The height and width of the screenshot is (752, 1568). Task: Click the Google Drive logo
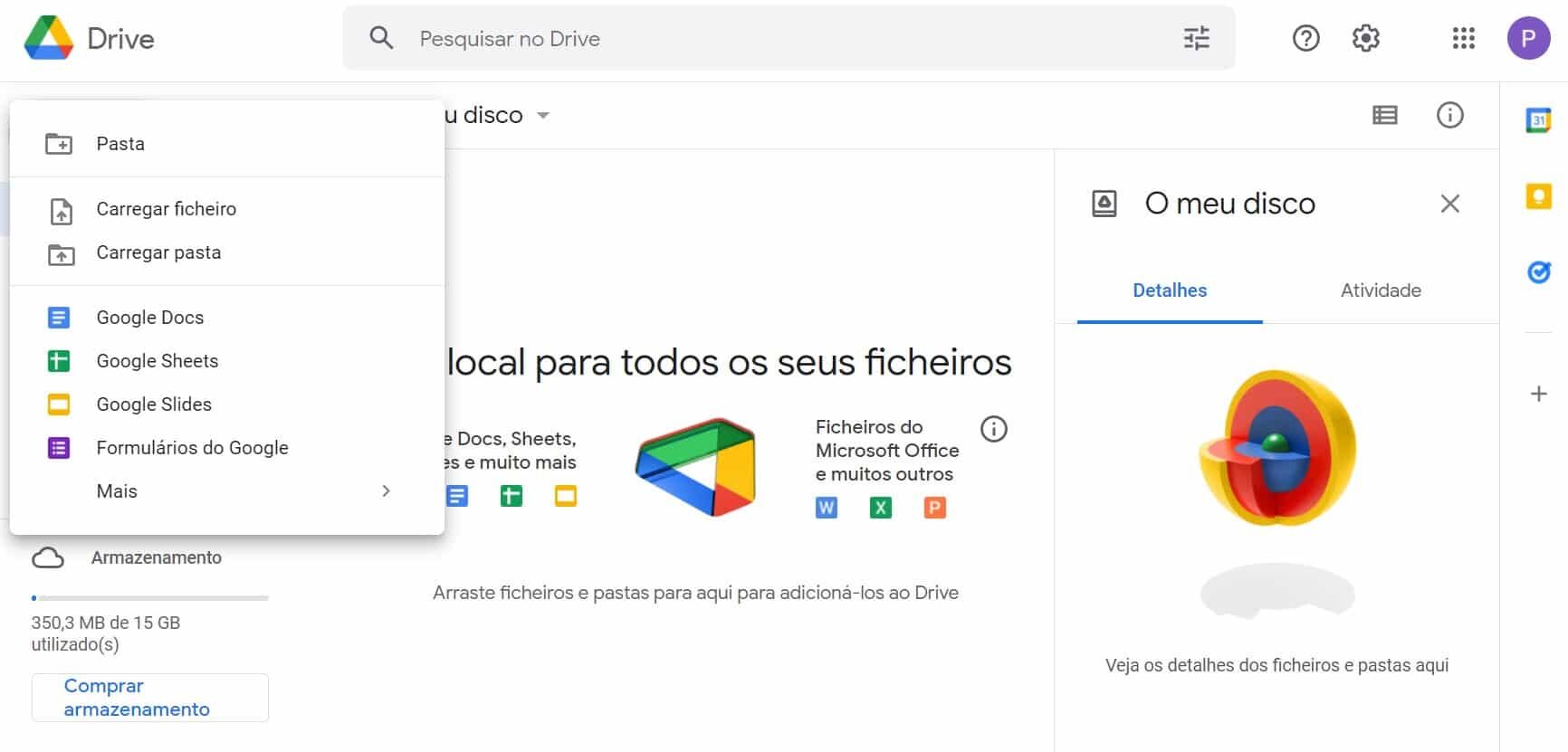click(49, 38)
